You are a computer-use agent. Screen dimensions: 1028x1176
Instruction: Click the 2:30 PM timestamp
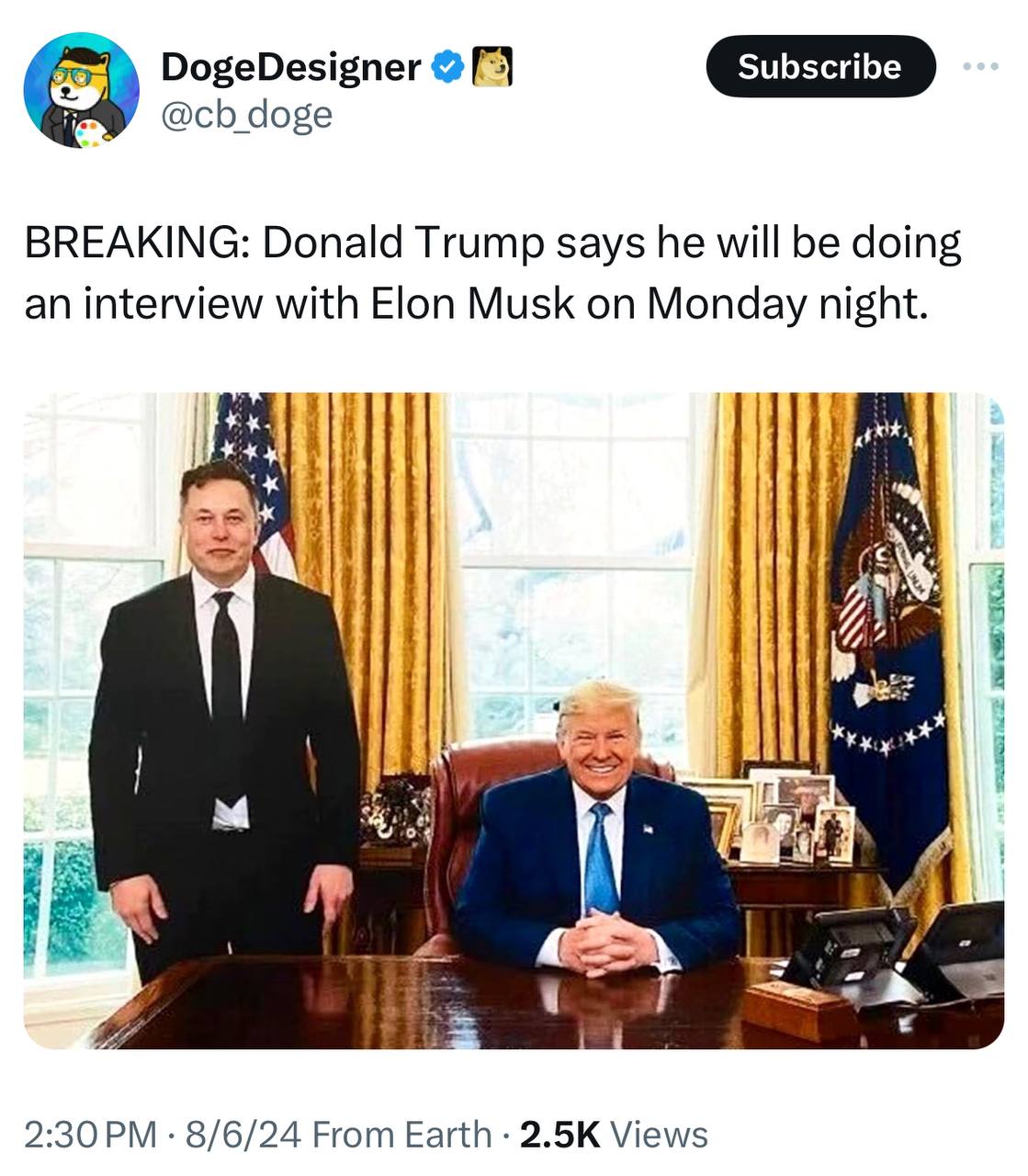click(x=90, y=1135)
